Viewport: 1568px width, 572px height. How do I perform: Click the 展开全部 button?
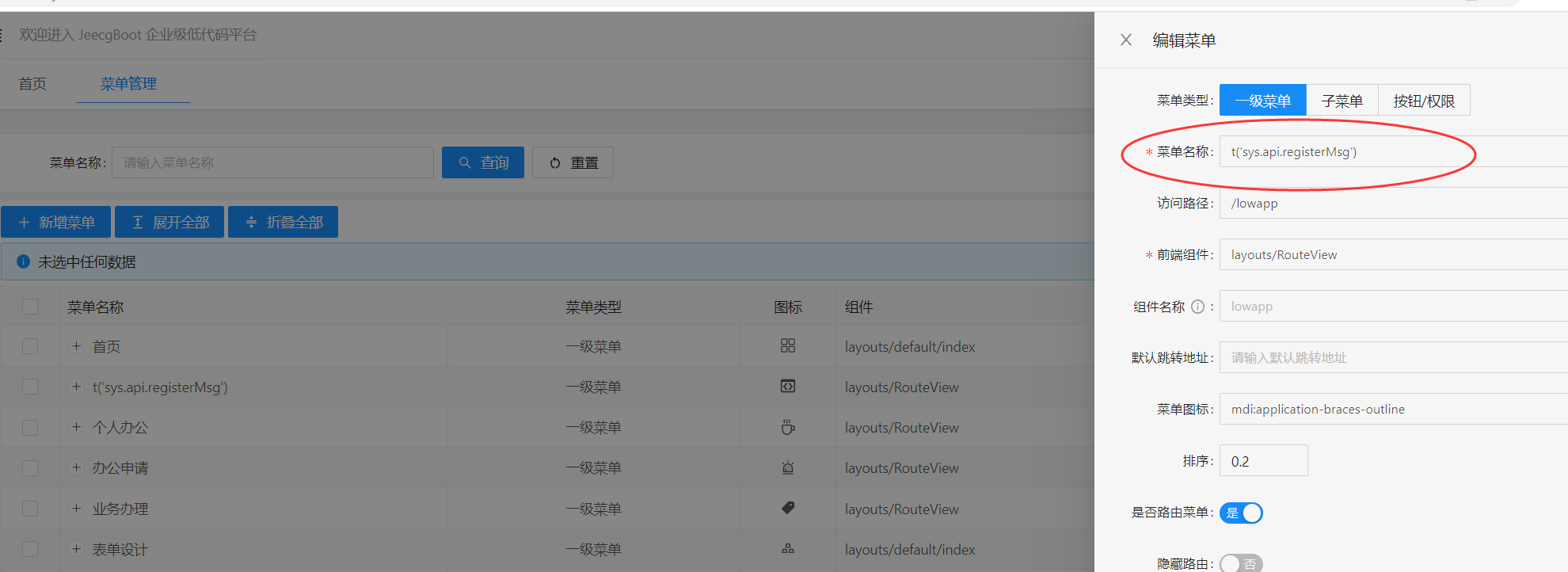[x=169, y=222]
